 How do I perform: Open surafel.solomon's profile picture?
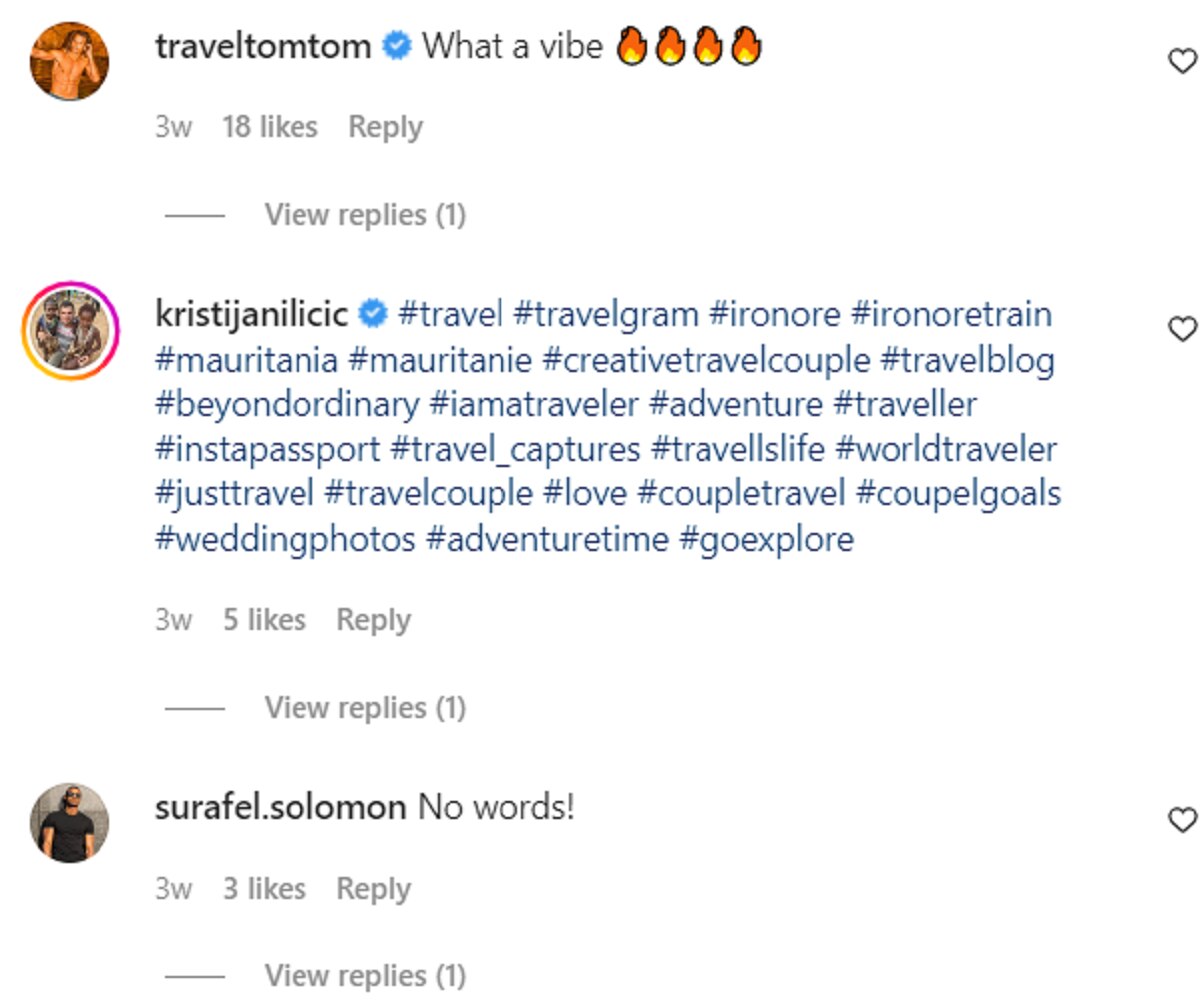pos(69,822)
